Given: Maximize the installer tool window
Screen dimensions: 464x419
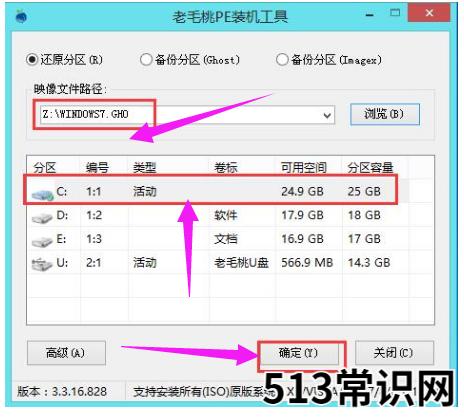Looking at the screenshot, I should (x=395, y=13).
